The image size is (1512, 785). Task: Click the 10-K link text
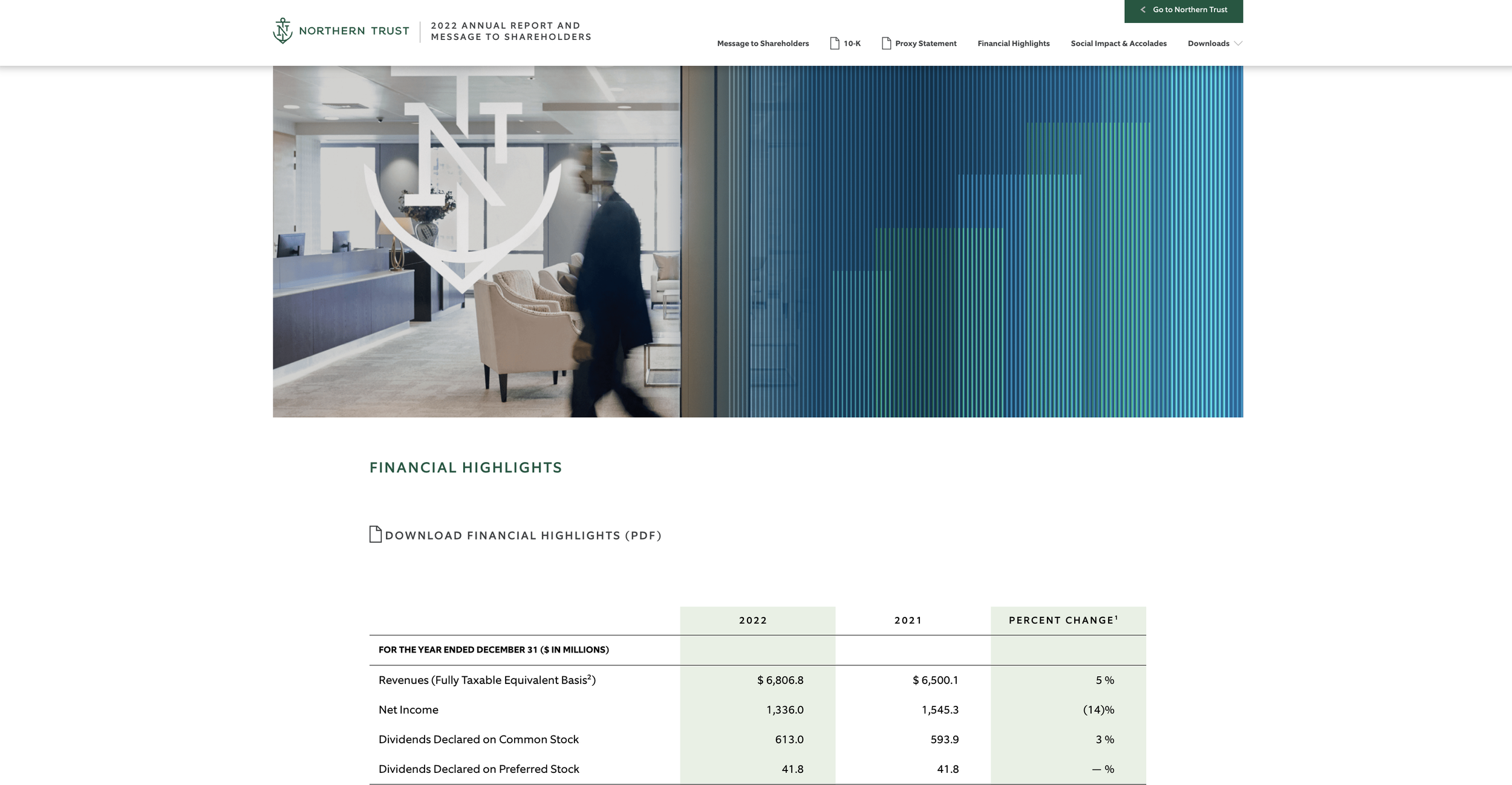tap(852, 44)
